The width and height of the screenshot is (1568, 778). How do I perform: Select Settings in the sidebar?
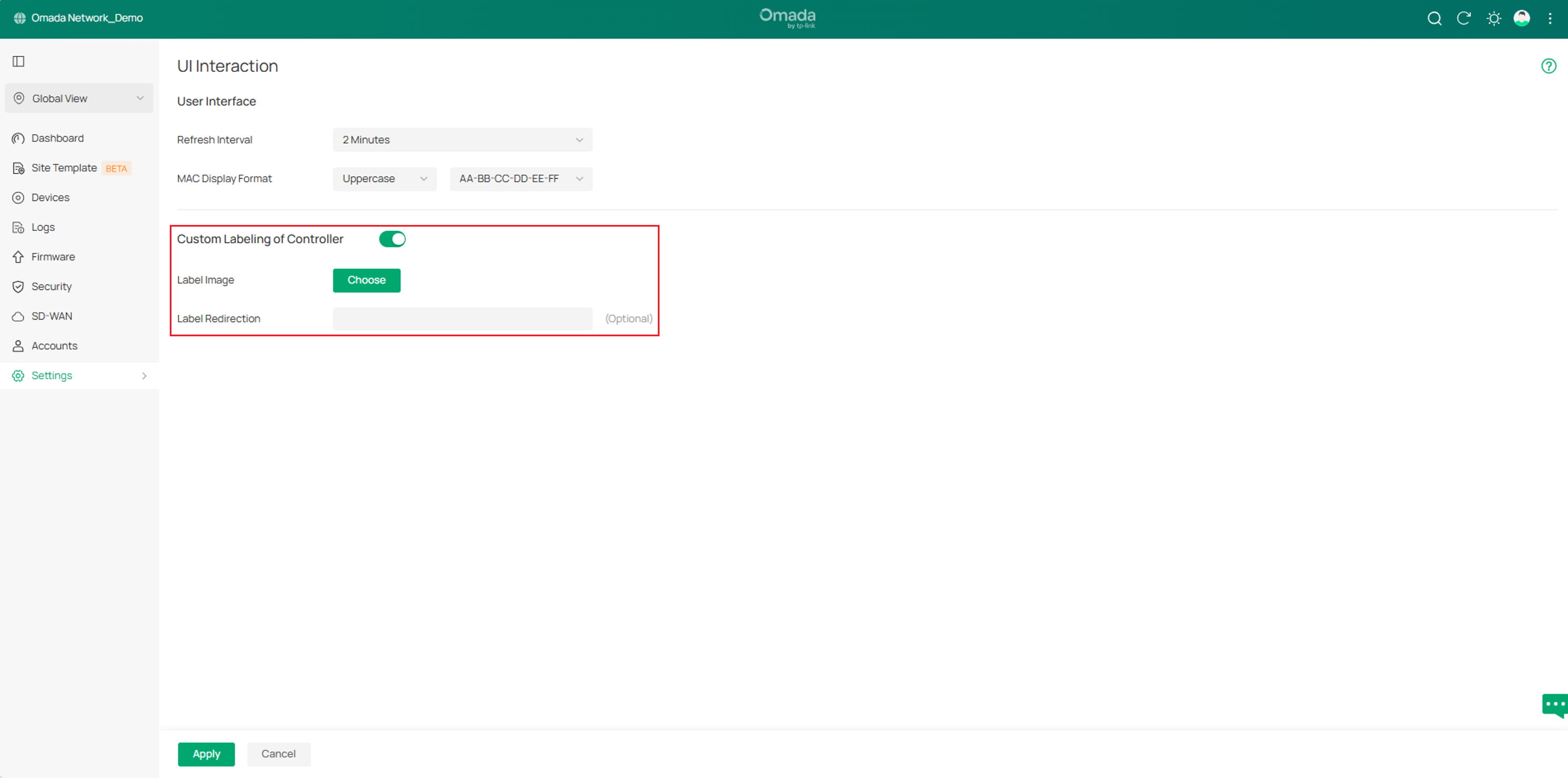click(x=79, y=376)
